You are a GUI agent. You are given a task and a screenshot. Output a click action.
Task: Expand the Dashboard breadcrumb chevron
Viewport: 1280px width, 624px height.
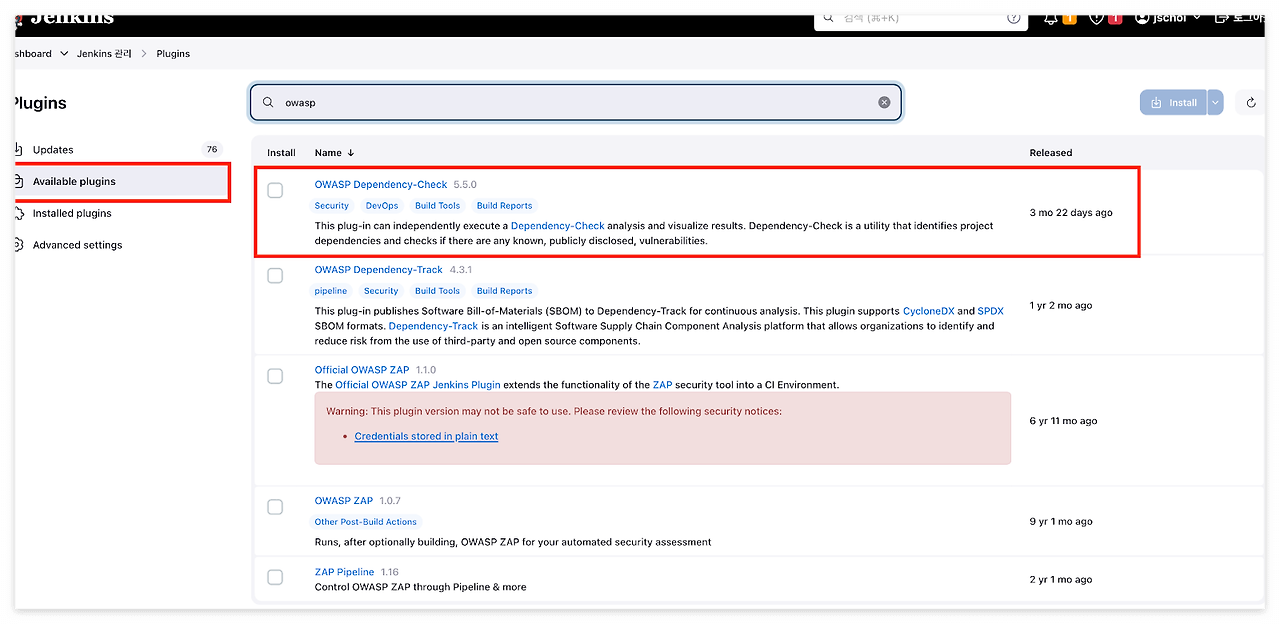[64, 53]
